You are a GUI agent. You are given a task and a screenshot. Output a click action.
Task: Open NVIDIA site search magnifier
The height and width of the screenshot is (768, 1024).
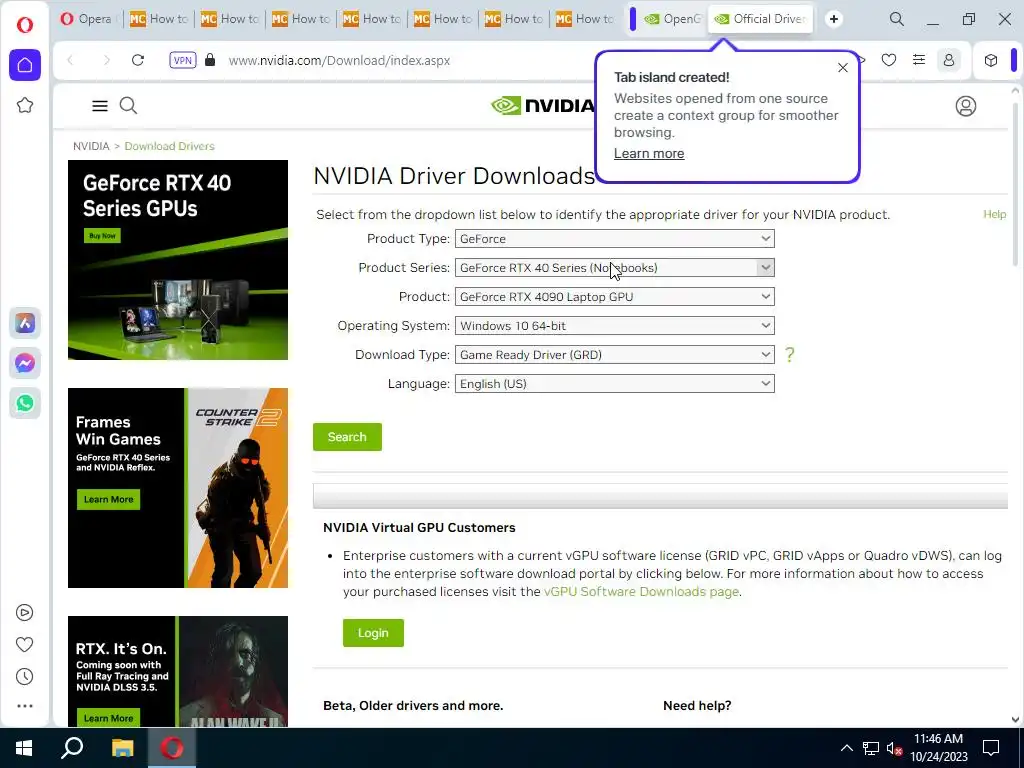click(129, 105)
